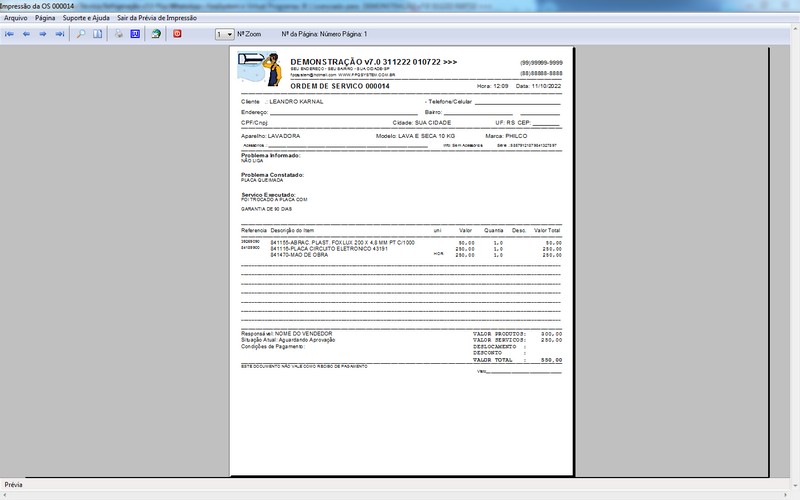Click 'Cidade: SUA CIDADE' text

(x=421, y=123)
